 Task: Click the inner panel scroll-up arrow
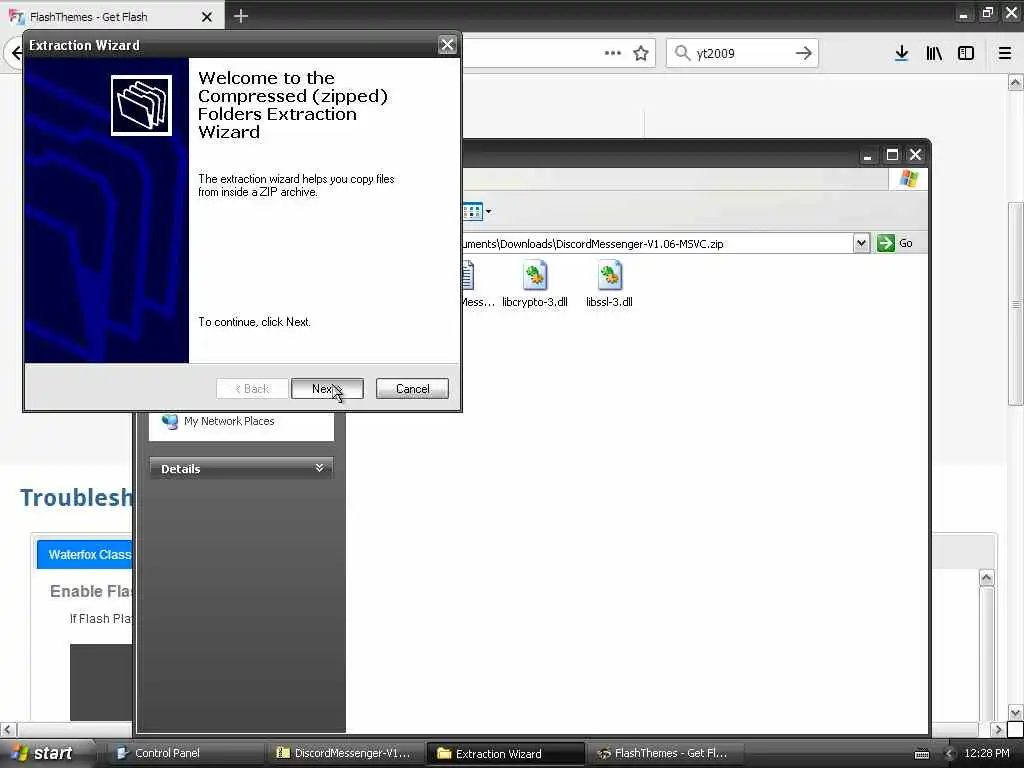[x=986, y=577]
